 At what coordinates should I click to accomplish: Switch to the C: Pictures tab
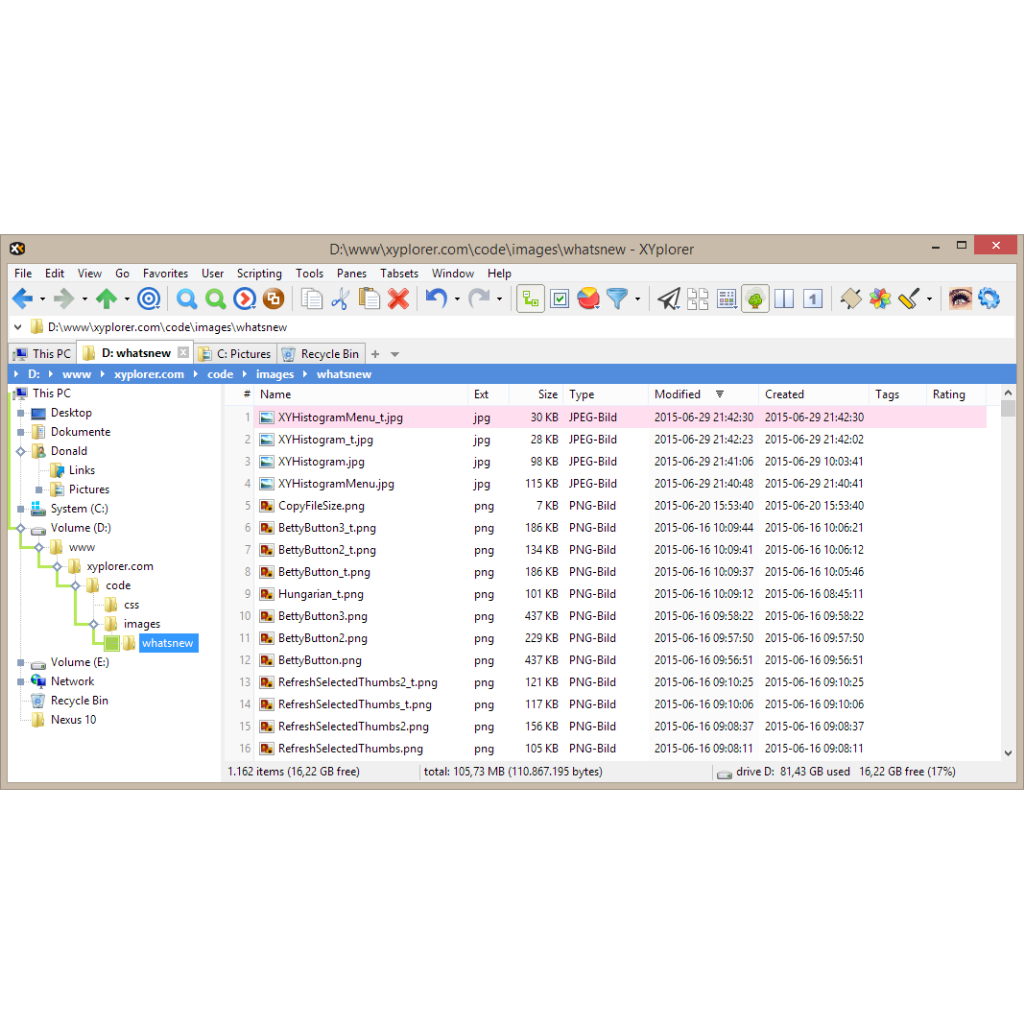236,353
